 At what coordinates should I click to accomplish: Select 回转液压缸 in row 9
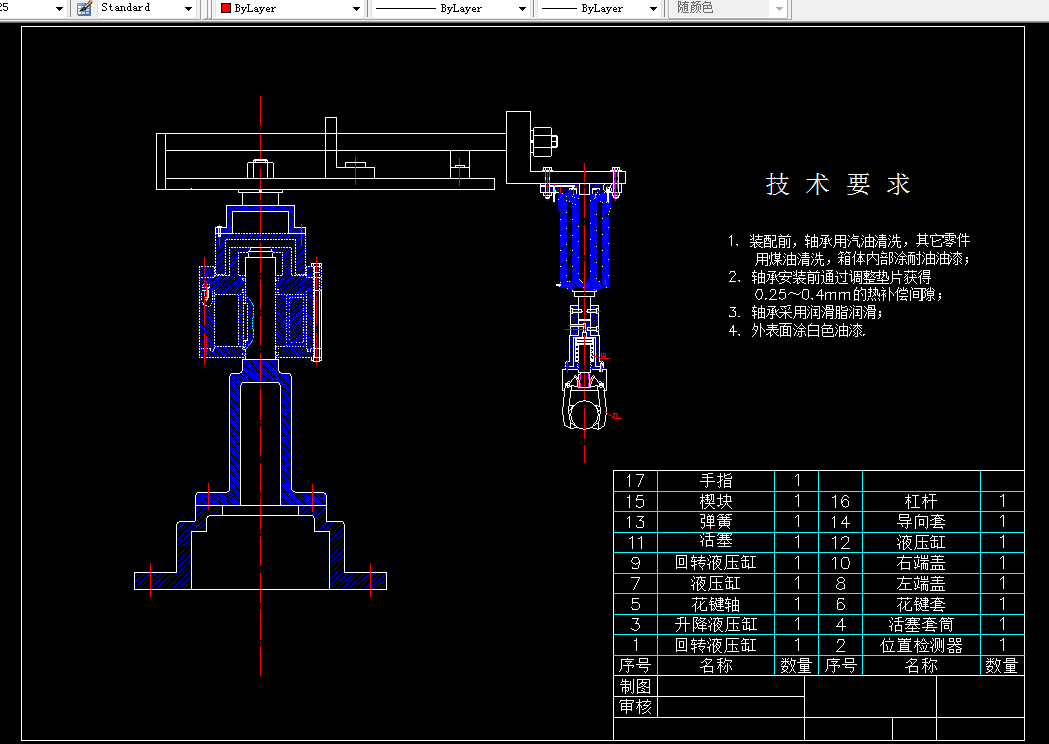coord(716,563)
